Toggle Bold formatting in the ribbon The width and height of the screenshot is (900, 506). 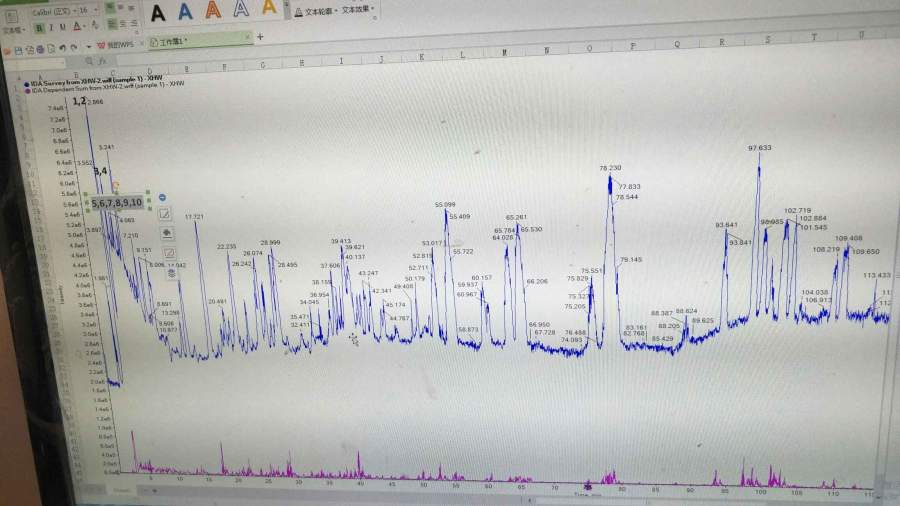point(39,28)
